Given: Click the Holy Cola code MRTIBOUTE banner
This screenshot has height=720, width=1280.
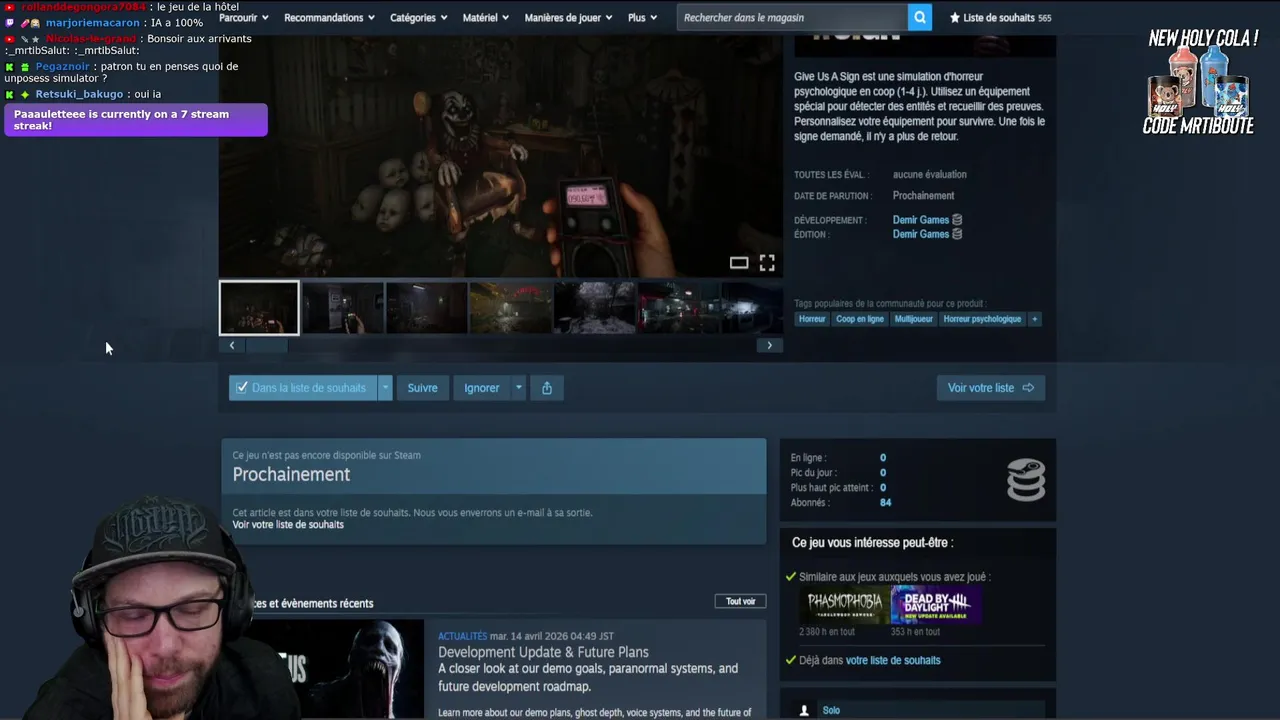Looking at the screenshot, I should (x=1200, y=82).
